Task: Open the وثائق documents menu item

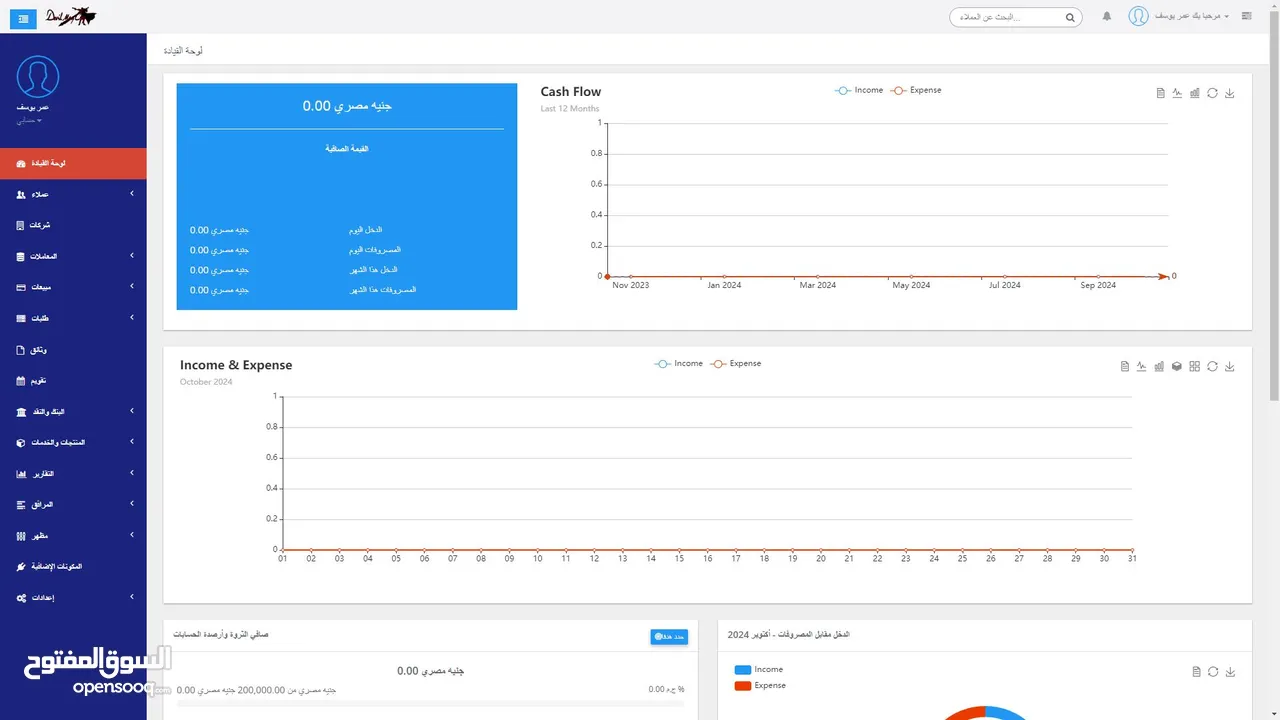Action: point(73,349)
